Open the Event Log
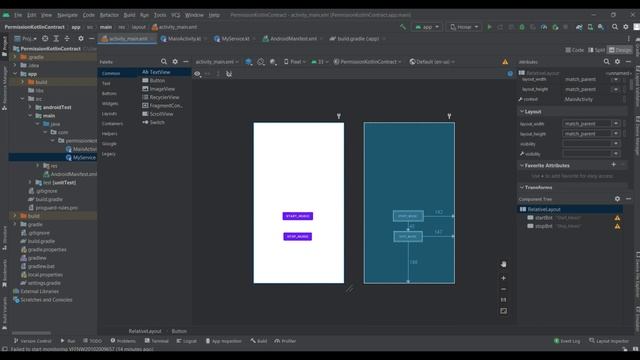The width and height of the screenshot is (640, 360). [567, 341]
